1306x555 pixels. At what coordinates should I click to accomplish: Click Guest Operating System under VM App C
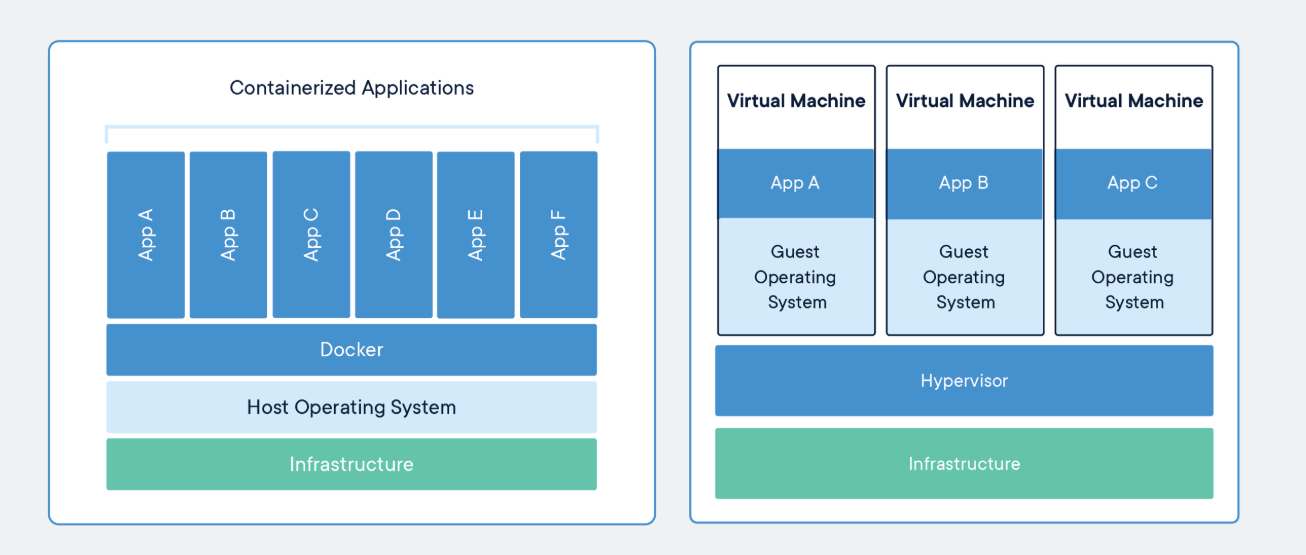pyautogui.click(x=1133, y=277)
